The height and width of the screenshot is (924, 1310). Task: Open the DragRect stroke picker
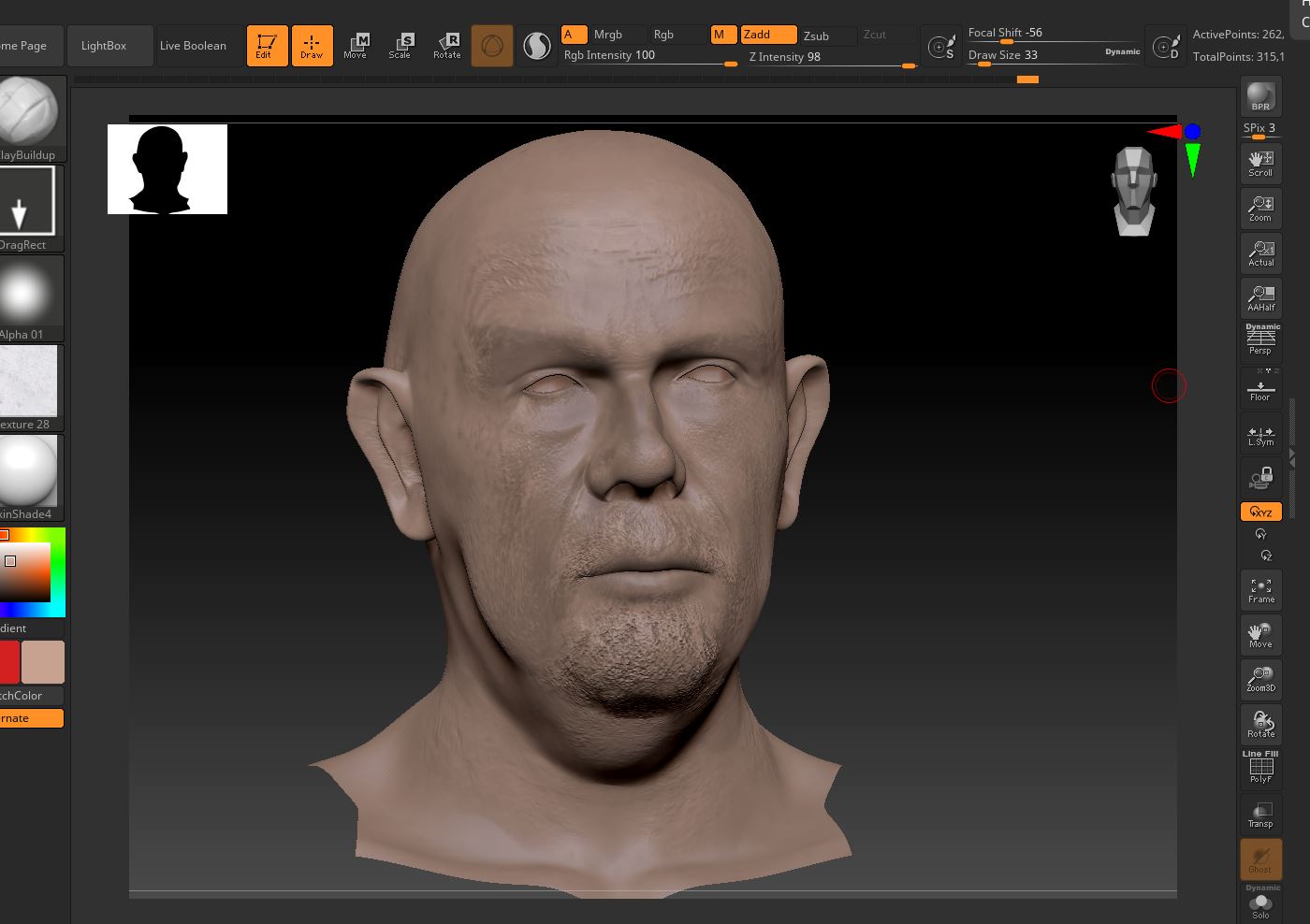pos(32,209)
